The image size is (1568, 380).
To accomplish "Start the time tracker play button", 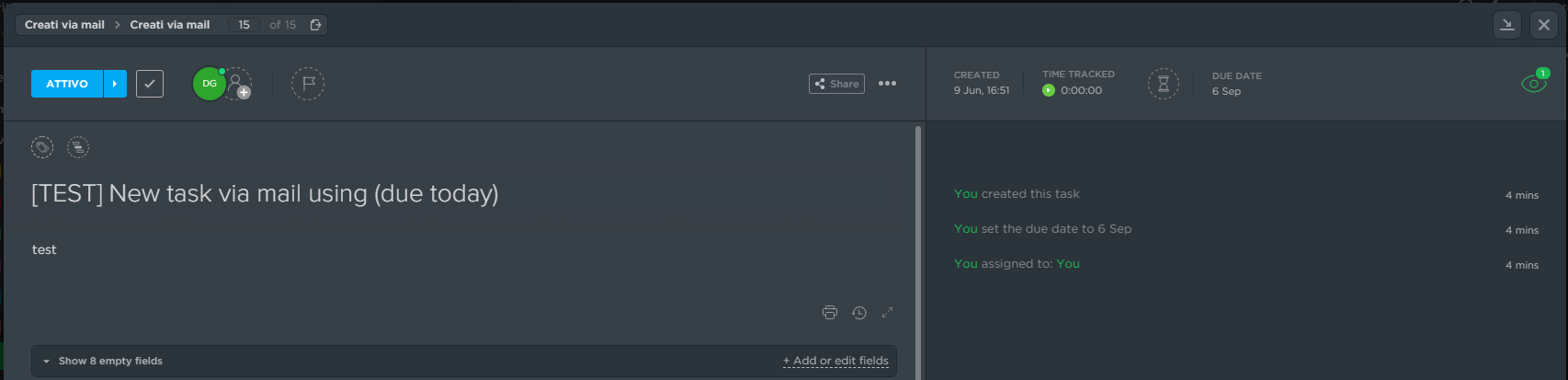I will [1049, 90].
